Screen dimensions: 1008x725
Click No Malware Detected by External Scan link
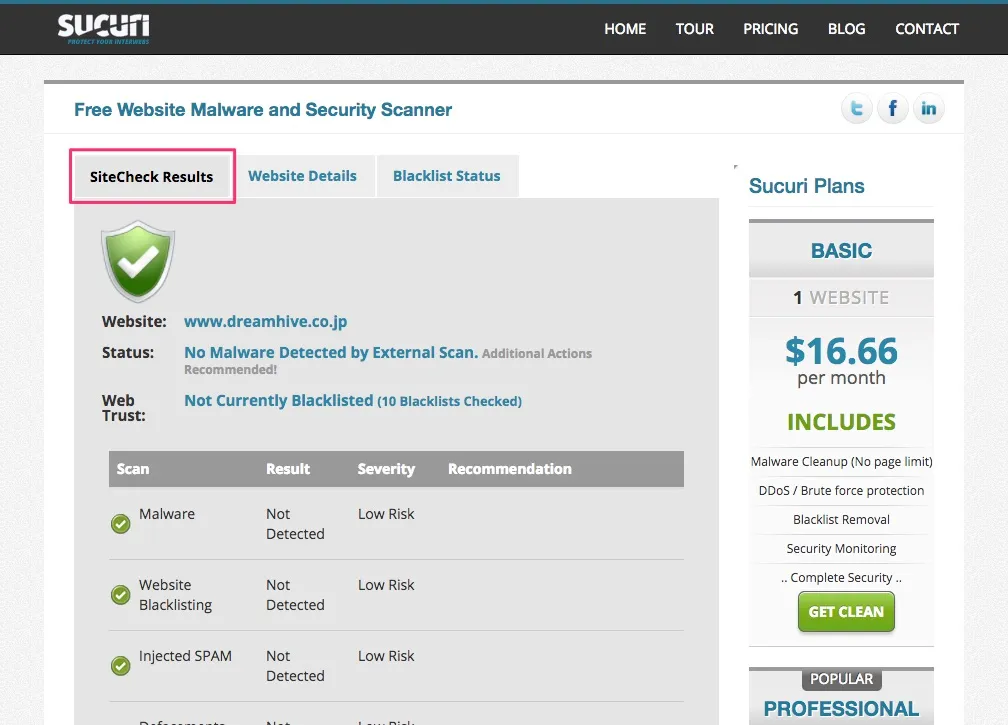click(x=330, y=352)
